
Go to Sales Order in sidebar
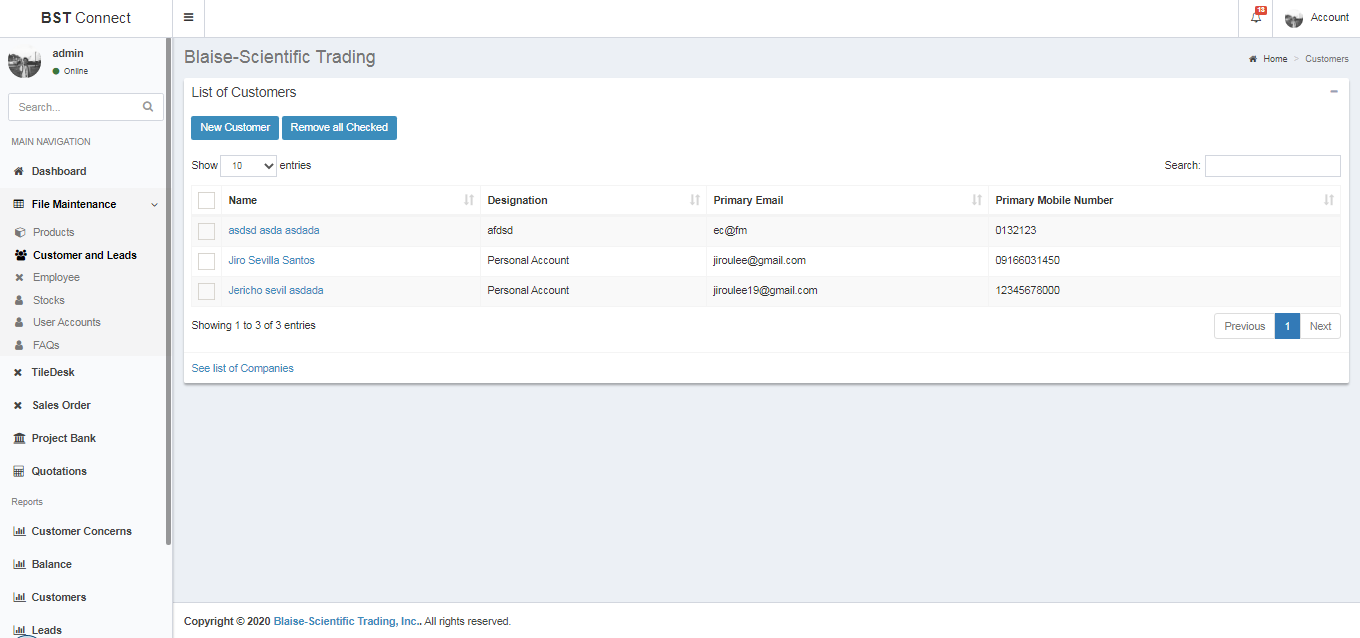coord(61,405)
